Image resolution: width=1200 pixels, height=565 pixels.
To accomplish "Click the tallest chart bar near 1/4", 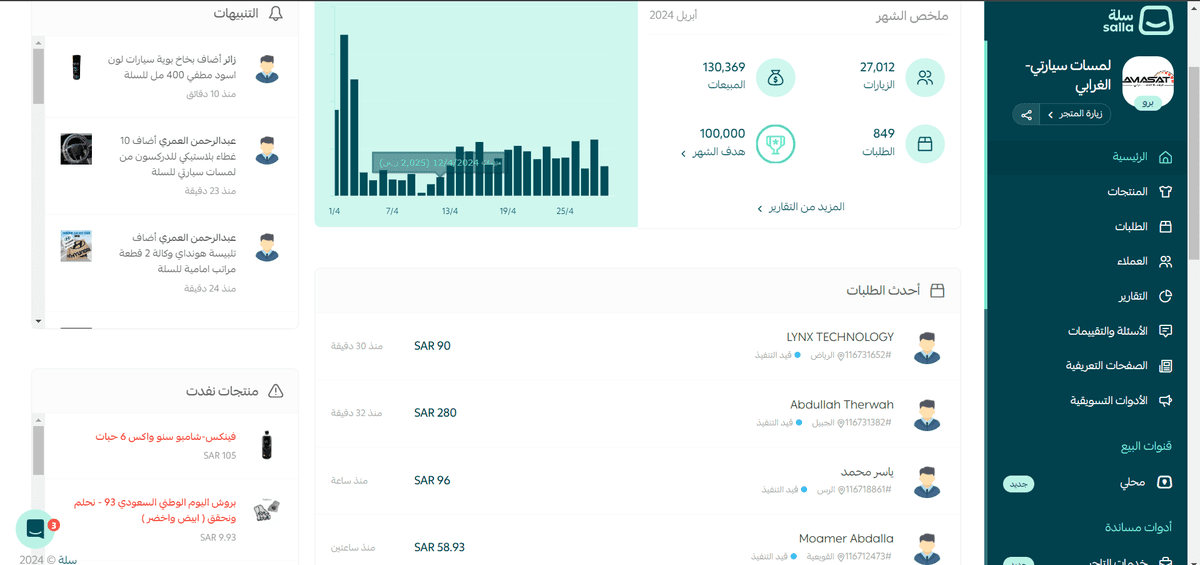I will 343,115.
